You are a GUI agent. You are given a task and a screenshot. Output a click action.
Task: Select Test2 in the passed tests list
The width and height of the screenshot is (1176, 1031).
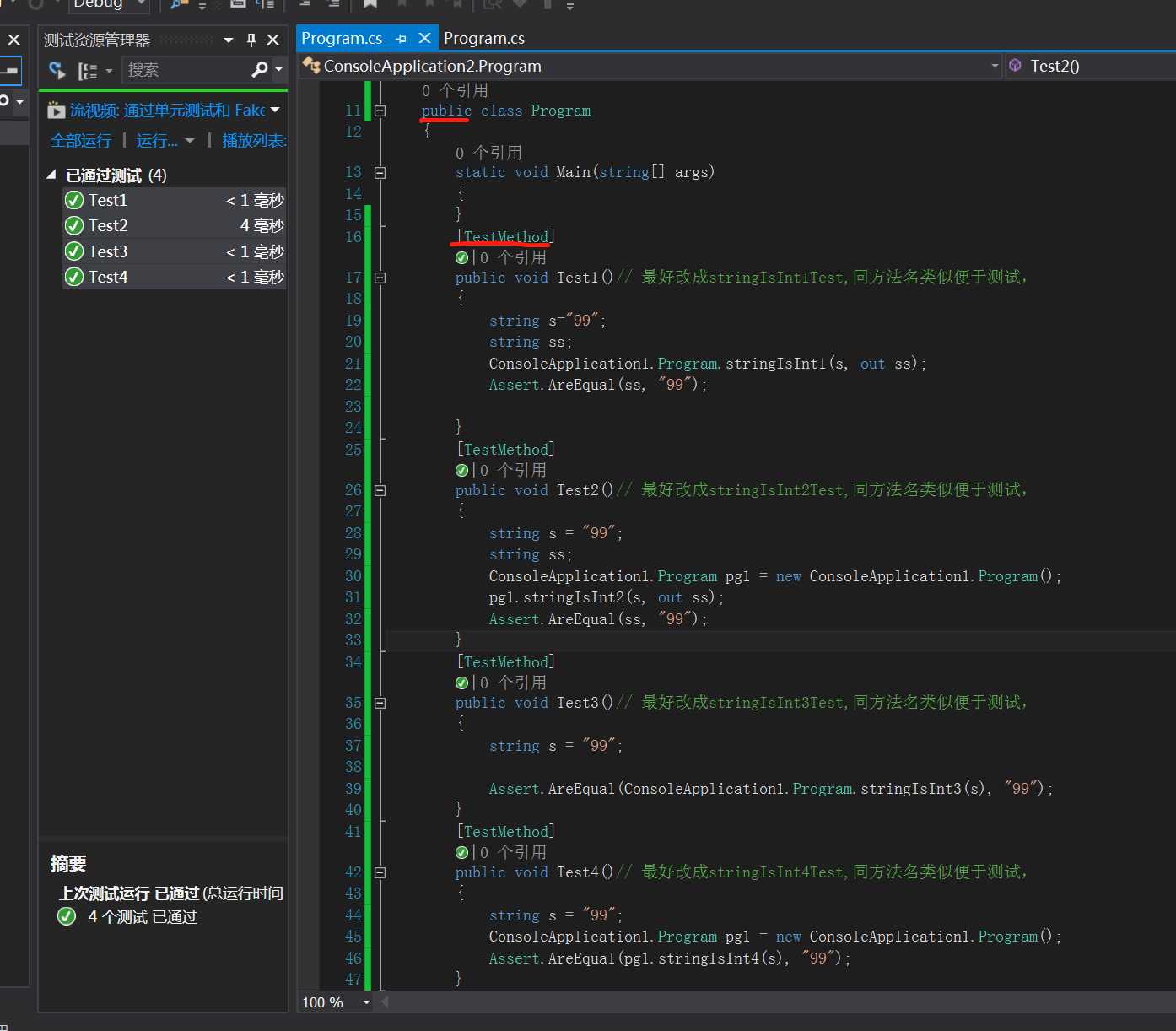pos(108,226)
